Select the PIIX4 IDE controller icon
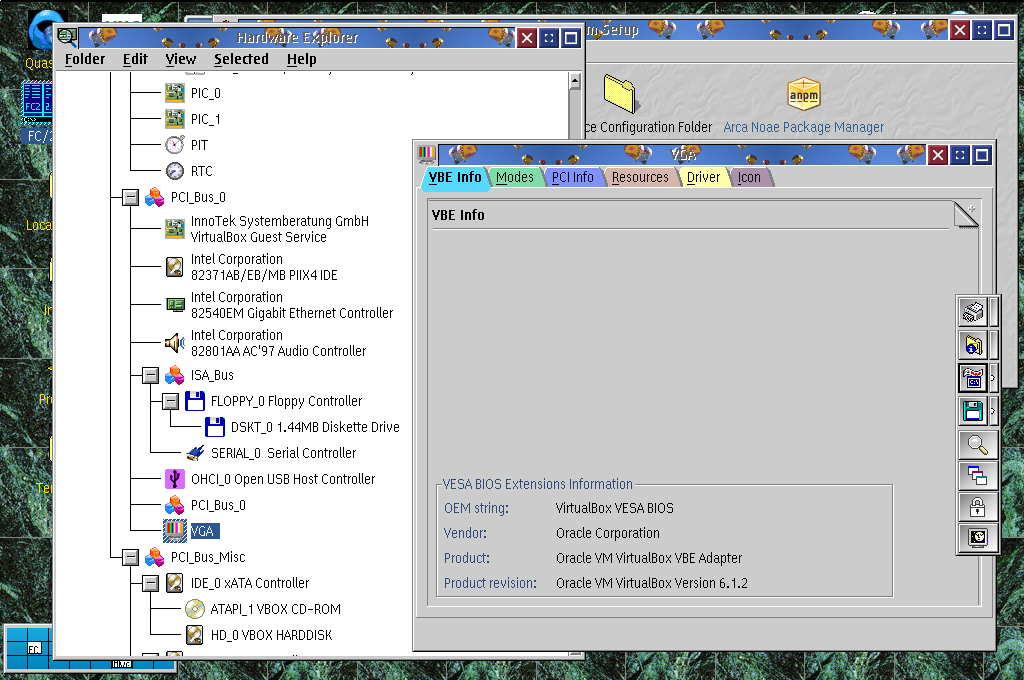 pos(174,267)
